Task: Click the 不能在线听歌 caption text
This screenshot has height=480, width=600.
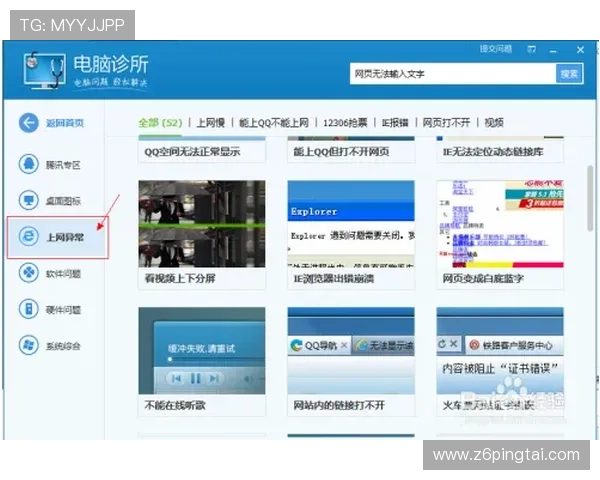Action: pyautogui.click(x=175, y=405)
